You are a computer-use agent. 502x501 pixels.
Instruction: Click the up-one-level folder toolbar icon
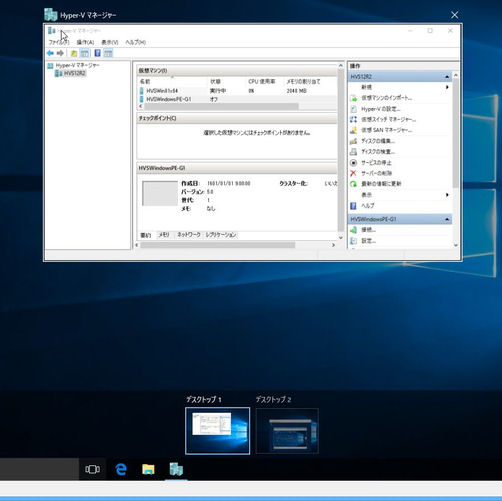point(74,53)
